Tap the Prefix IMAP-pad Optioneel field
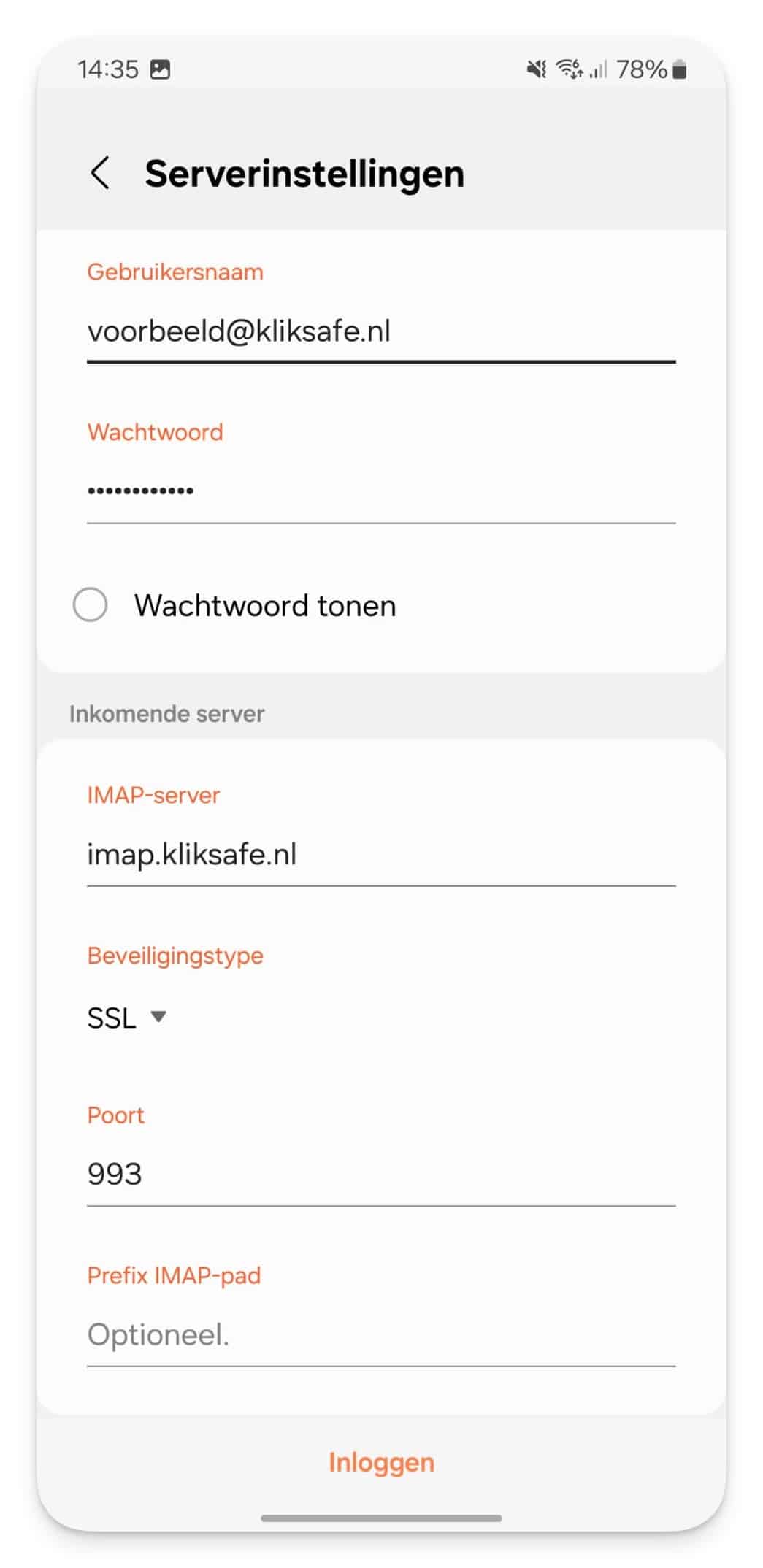 [x=381, y=1335]
